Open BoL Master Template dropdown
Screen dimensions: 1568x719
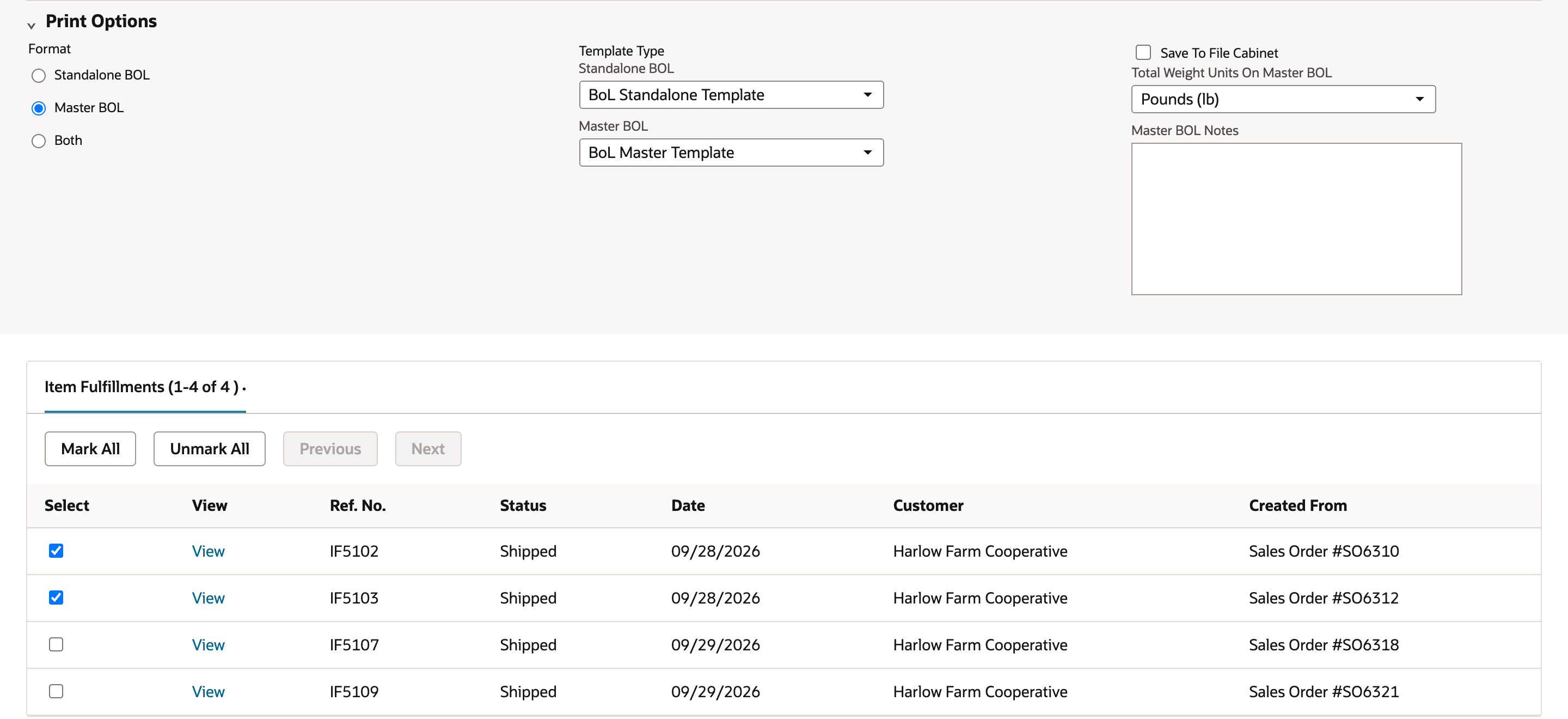pyautogui.click(x=731, y=153)
